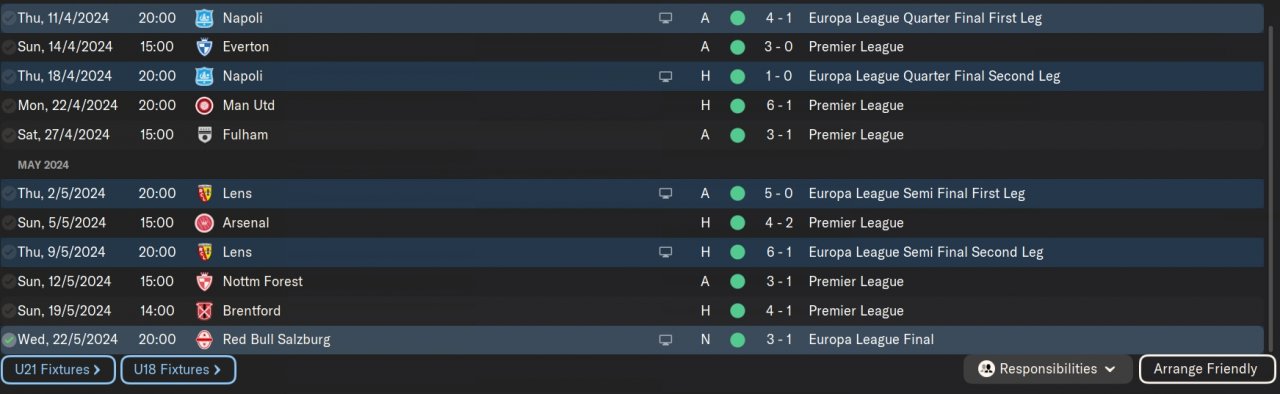Screen dimensions: 1280x394
Task: Expand the U21 Fixtures chevron button
Action: [x=58, y=370]
